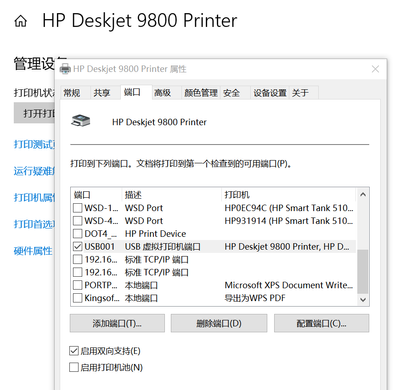Click the 'HP931914 (HP Smart Tank 510...' printer entry

(x=289, y=221)
